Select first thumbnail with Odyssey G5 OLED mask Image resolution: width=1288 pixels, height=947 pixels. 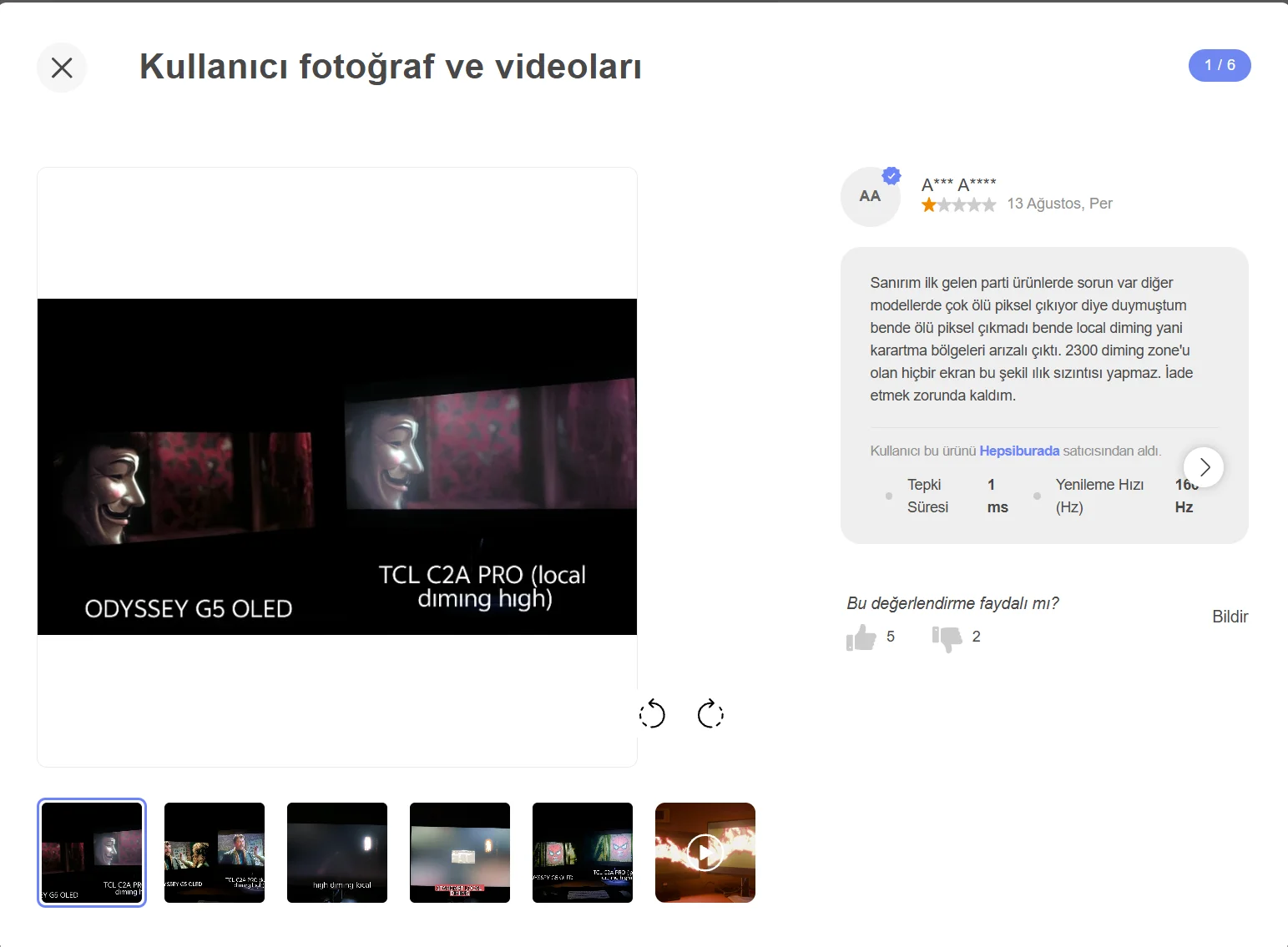coord(92,853)
